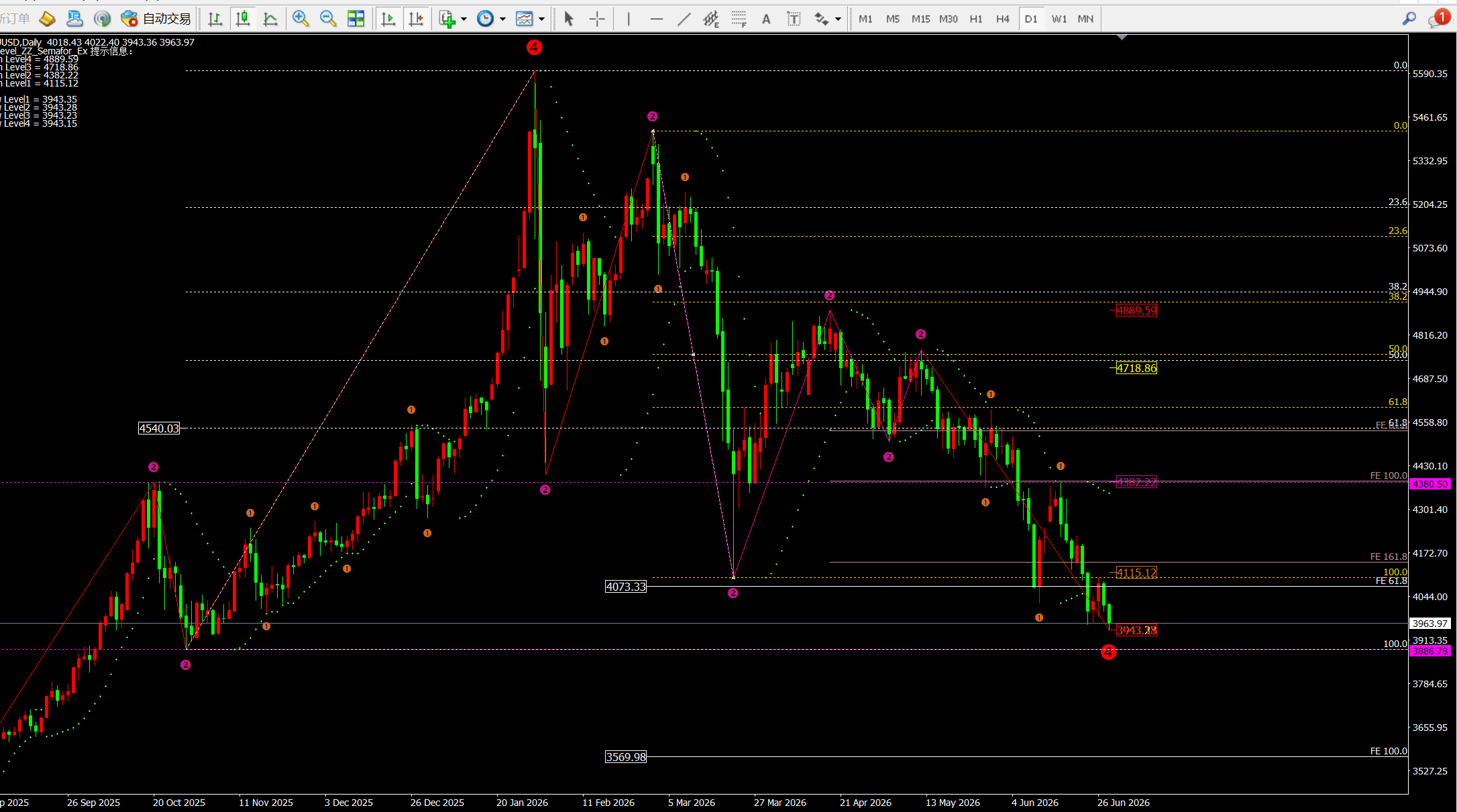This screenshot has height=812, width=1457.
Task: Select the D1 daily timeframe
Action: tap(1031, 19)
